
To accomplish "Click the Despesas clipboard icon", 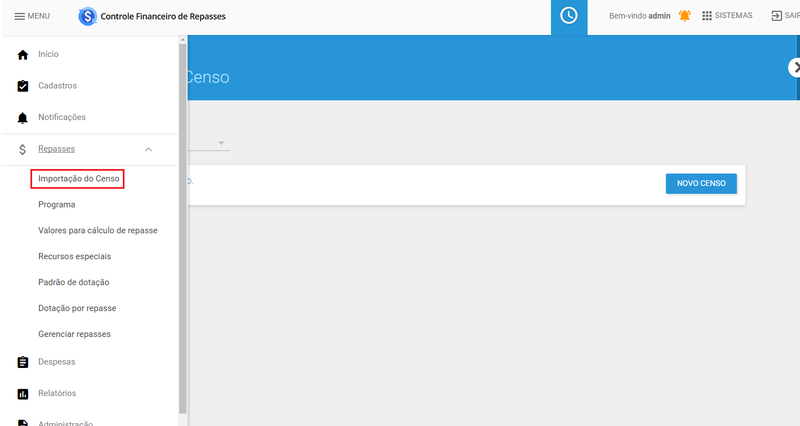I will click(22, 362).
